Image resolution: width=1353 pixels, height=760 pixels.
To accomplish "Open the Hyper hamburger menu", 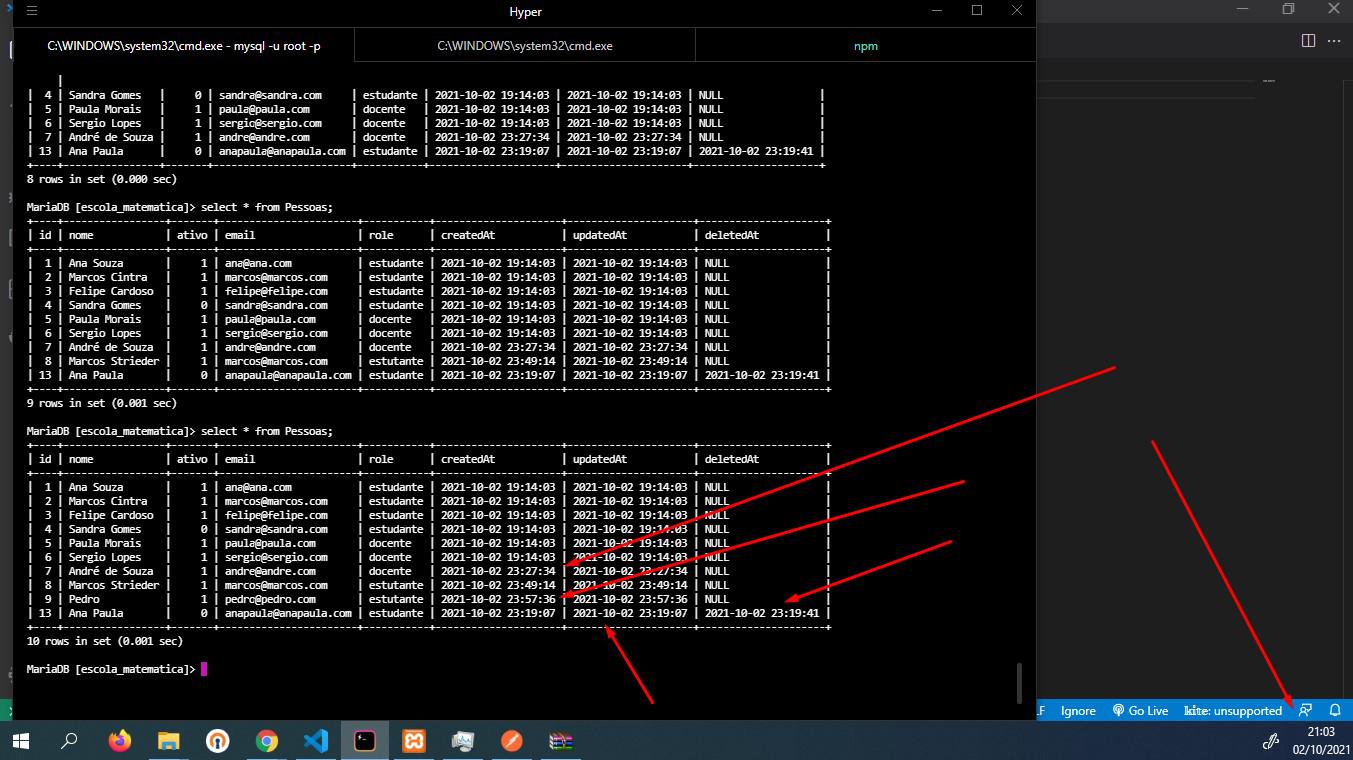I will click(32, 11).
